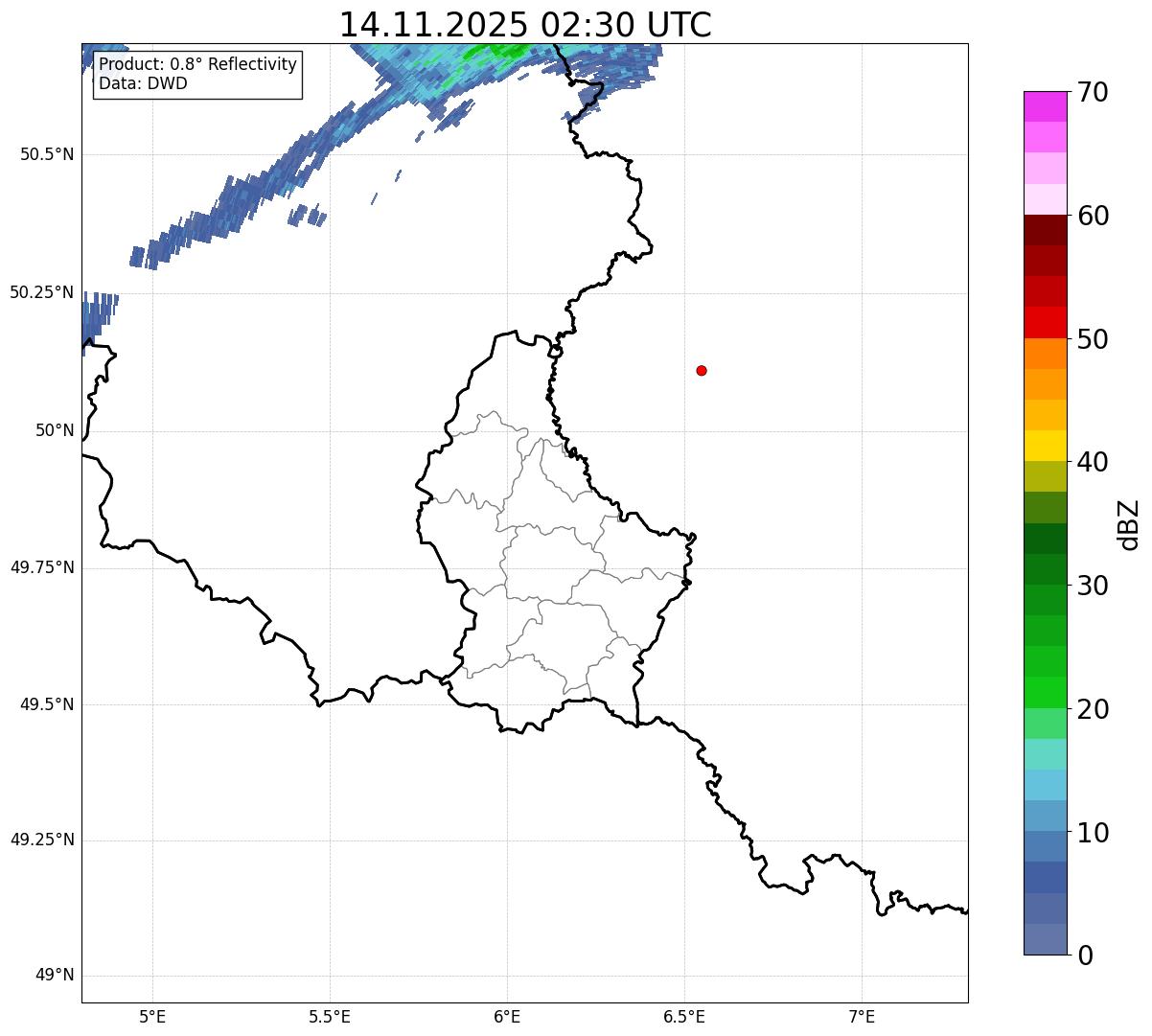Click the 6.5°E longitude label
The width and height of the screenshot is (1152, 1036).
click(x=684, y=1016)
